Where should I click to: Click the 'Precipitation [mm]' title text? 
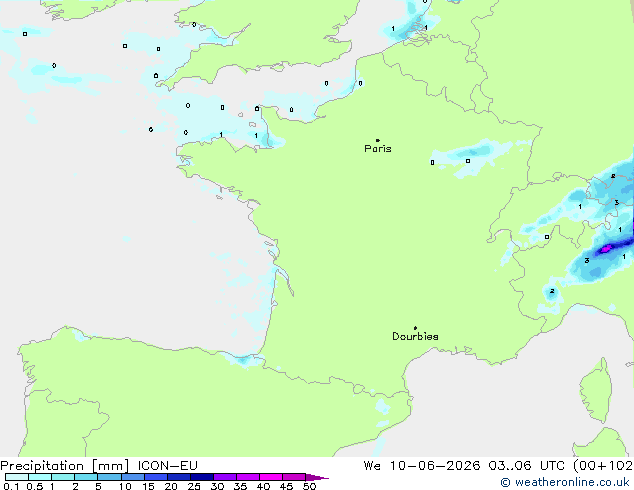point(65,466)
